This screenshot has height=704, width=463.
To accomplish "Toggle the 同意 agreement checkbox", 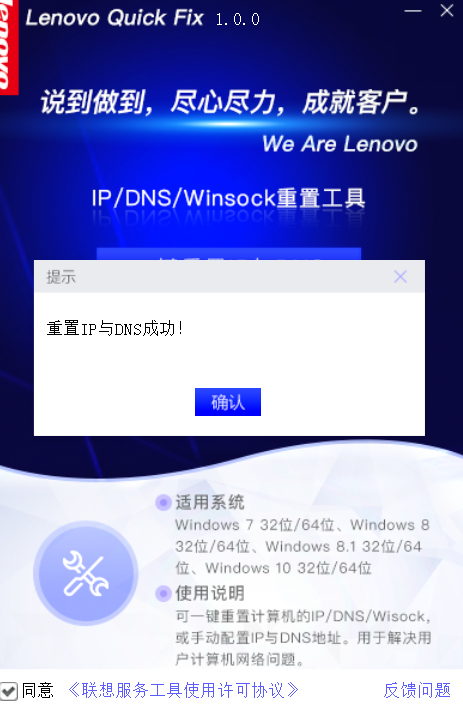I will point(9,691).
